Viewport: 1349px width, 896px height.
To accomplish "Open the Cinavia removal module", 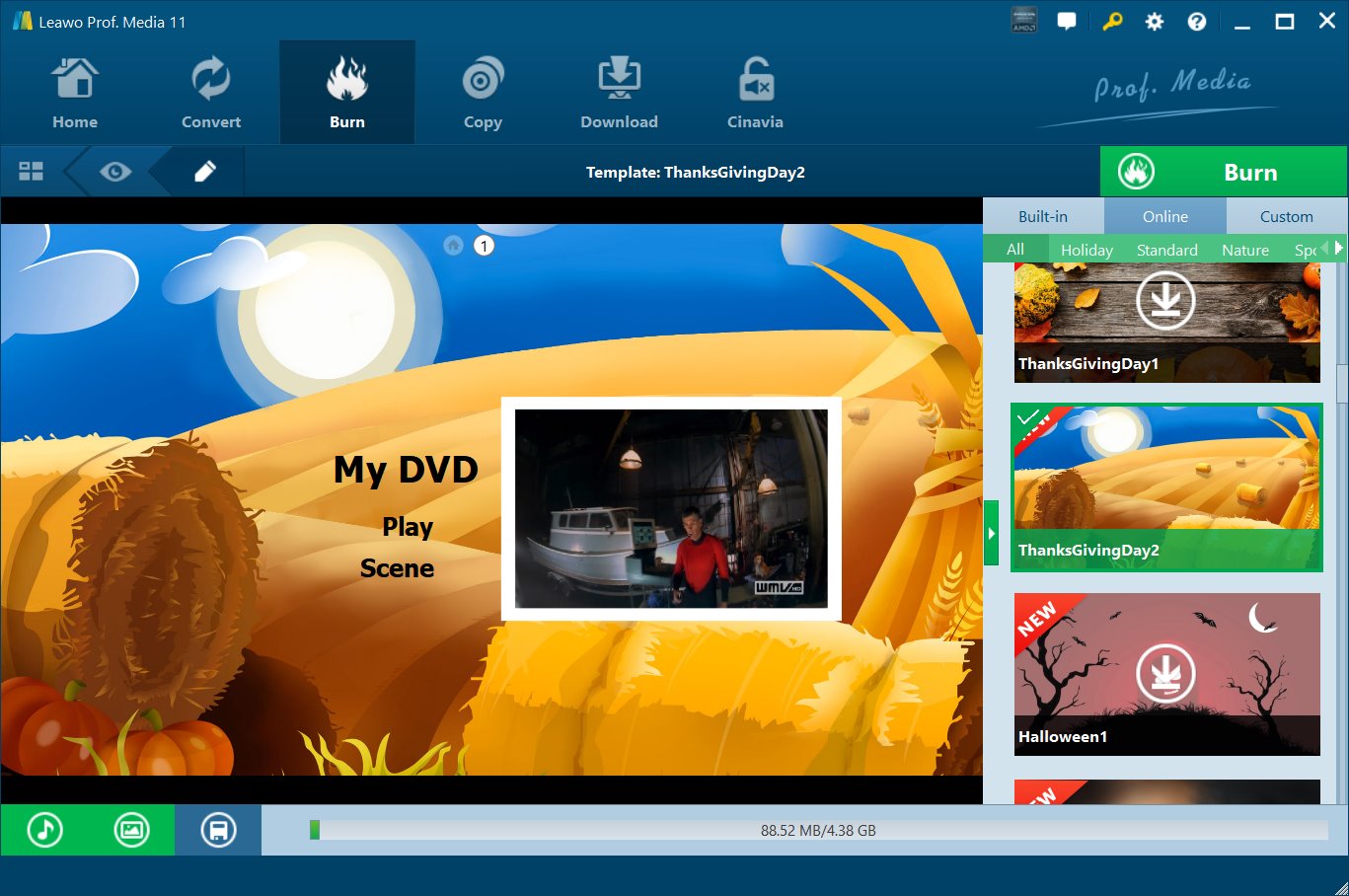I will pos(755,94).
